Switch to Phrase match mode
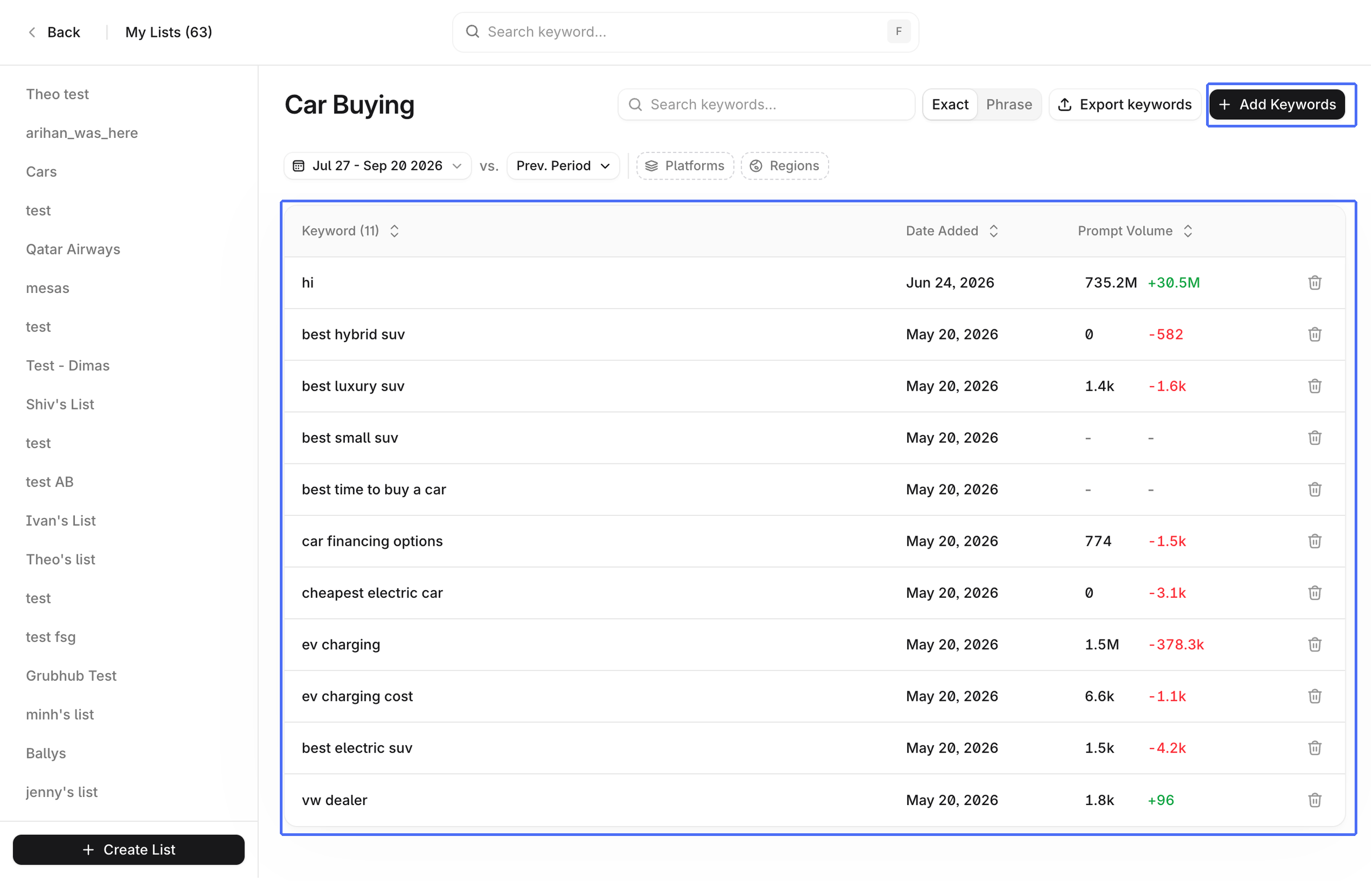1372x881 pixels. click(1009, 105)
